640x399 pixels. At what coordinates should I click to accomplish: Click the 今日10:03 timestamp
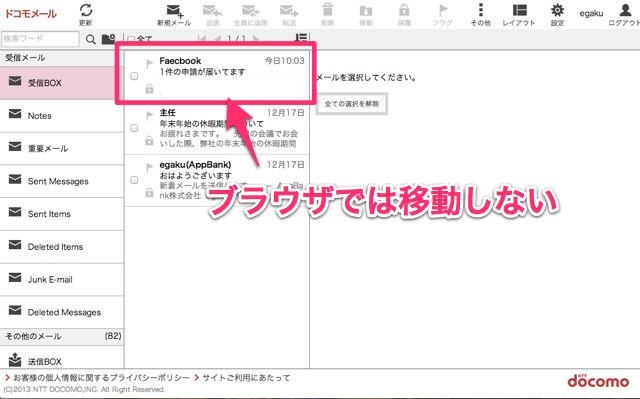(284, 61)
